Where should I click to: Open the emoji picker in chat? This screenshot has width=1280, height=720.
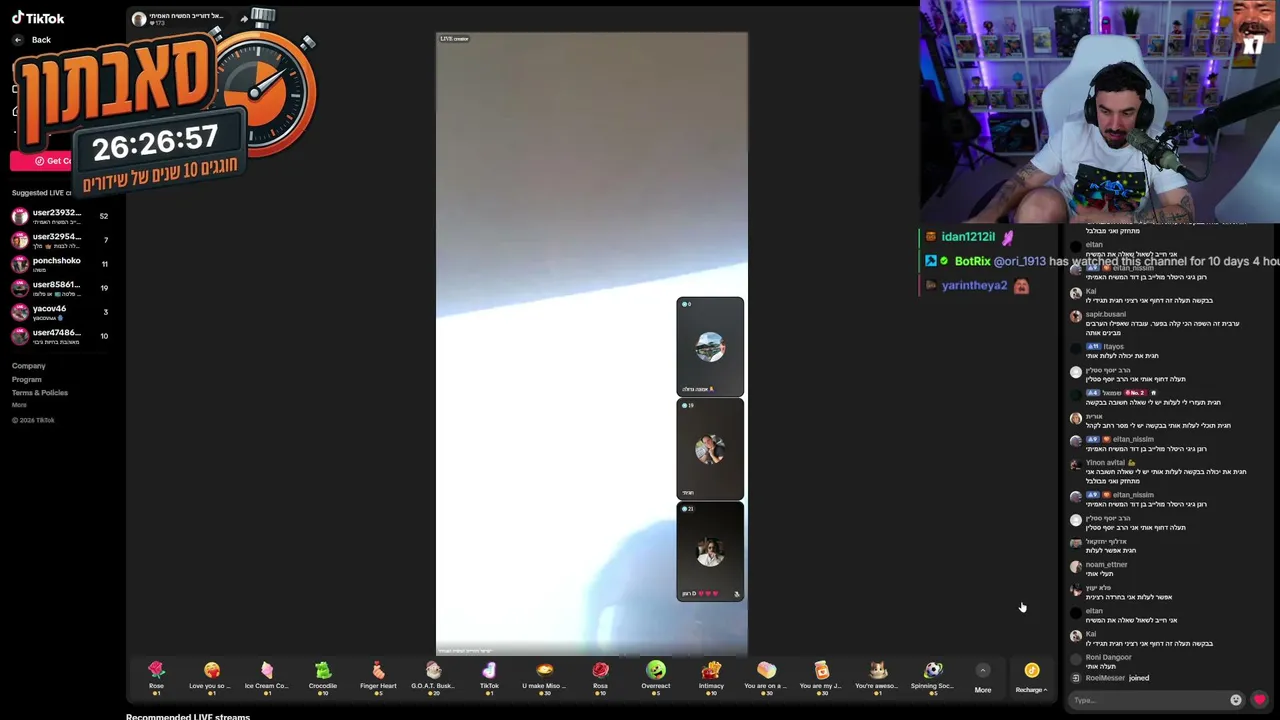(x=1236, y=700)
